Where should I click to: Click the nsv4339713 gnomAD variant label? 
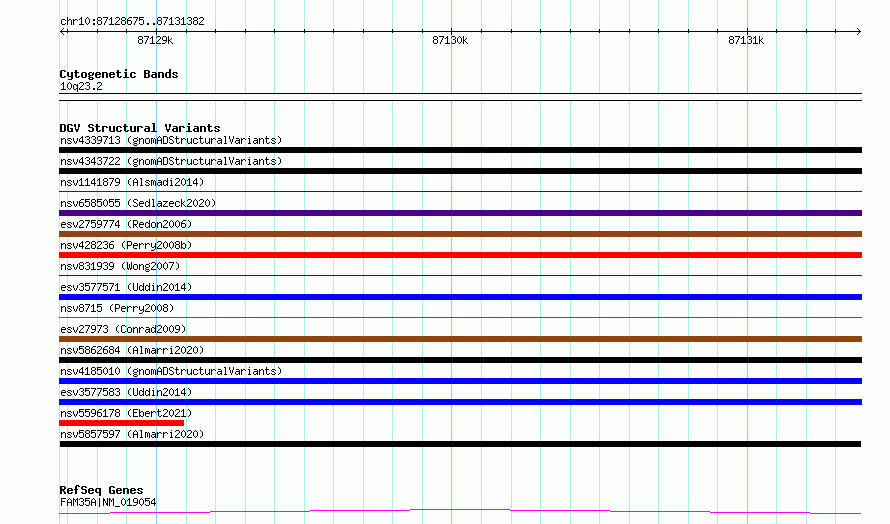171,140
